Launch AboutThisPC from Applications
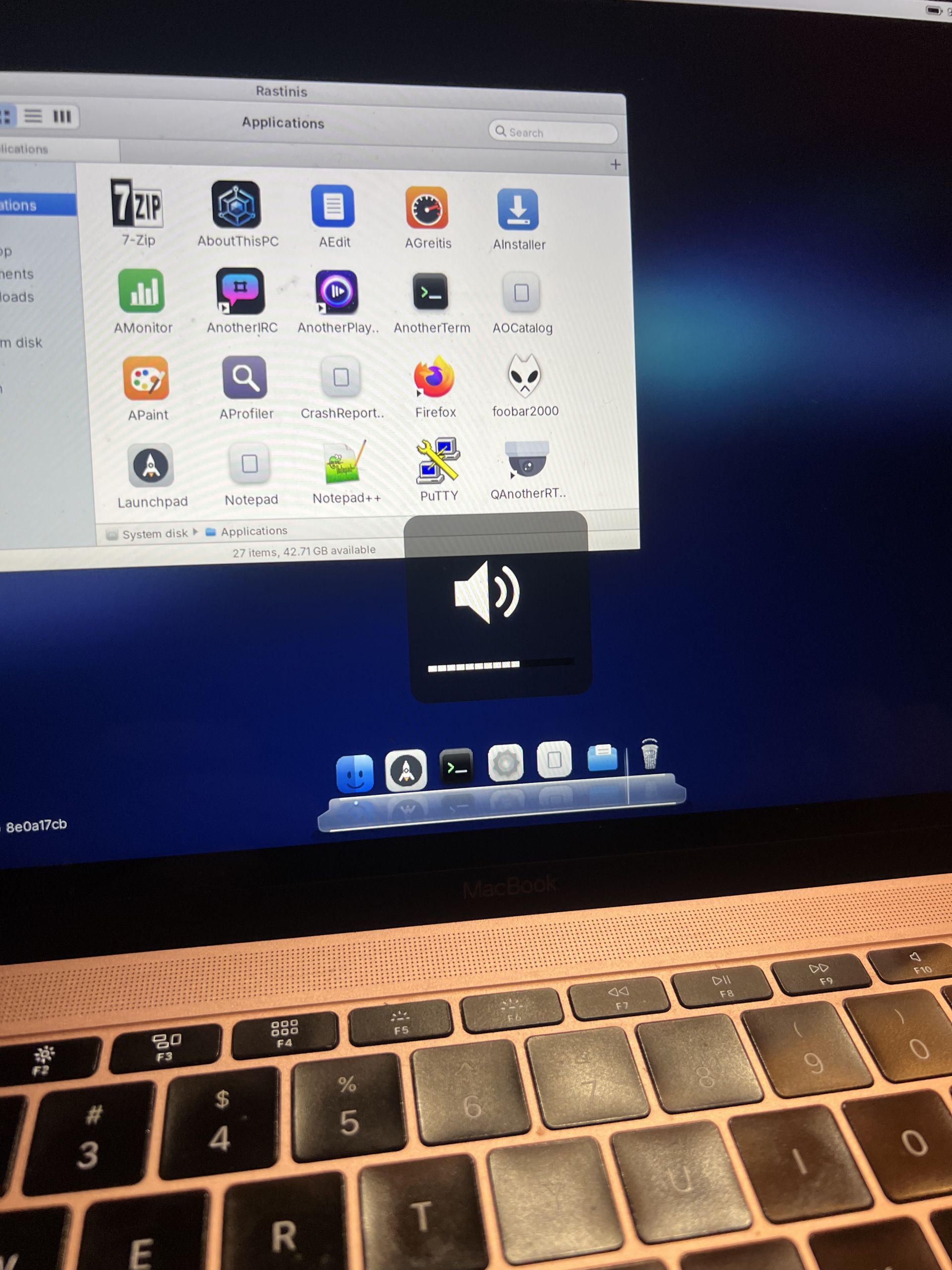This screenshot has width=952, height=1270. [x=237, y=205]
